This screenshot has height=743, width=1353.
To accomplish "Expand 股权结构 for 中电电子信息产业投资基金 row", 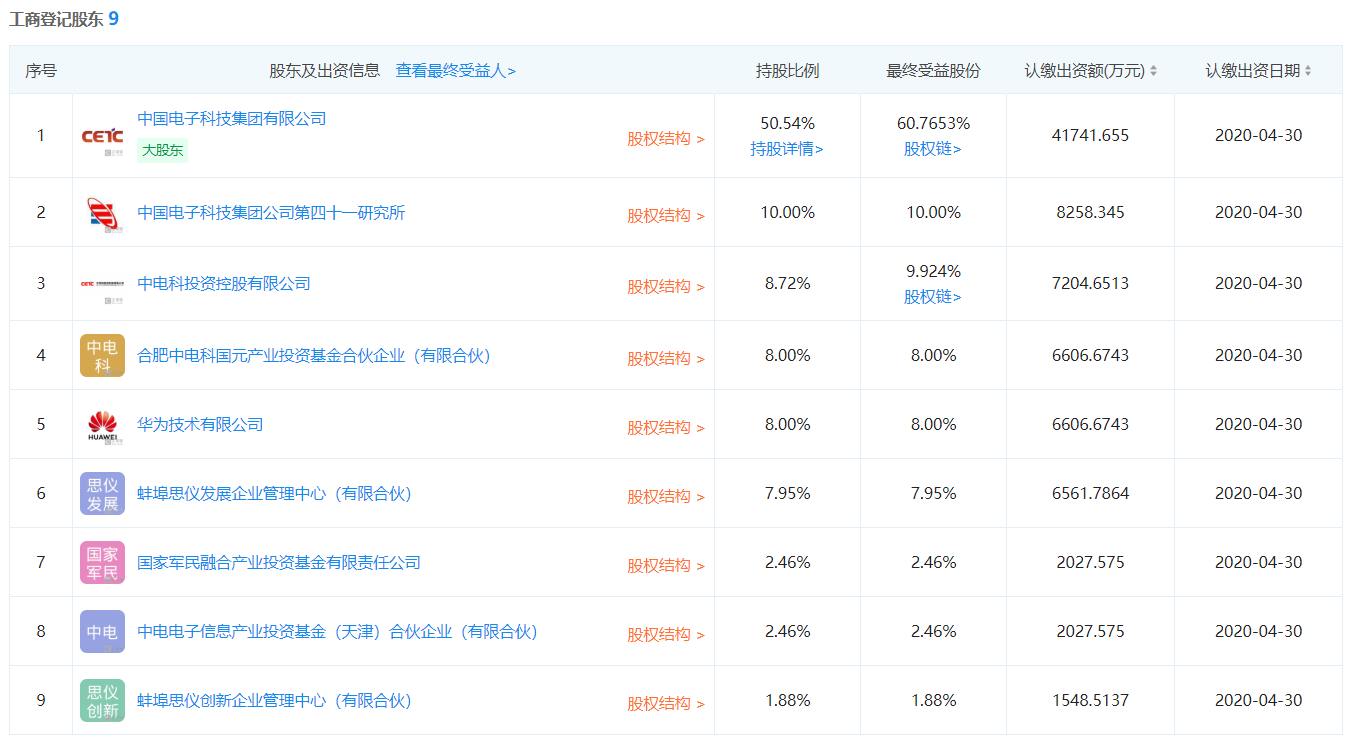I will 666,635.
